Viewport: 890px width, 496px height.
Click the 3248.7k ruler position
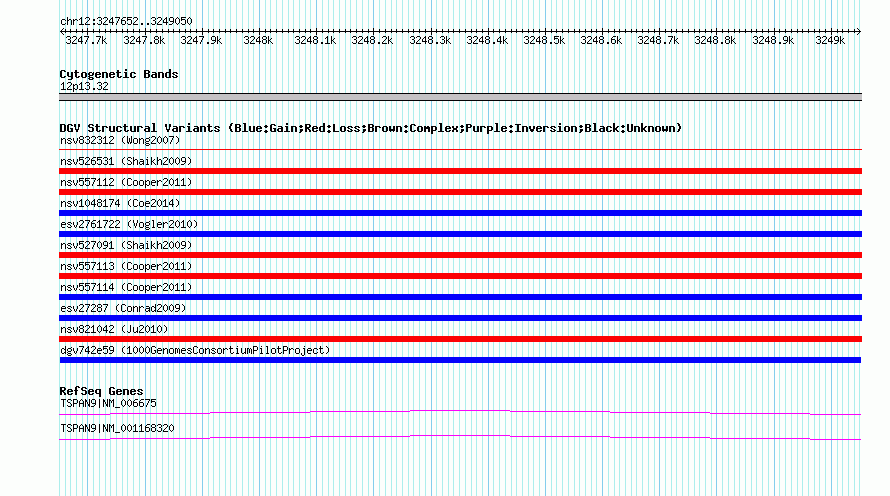pos(658,40)
